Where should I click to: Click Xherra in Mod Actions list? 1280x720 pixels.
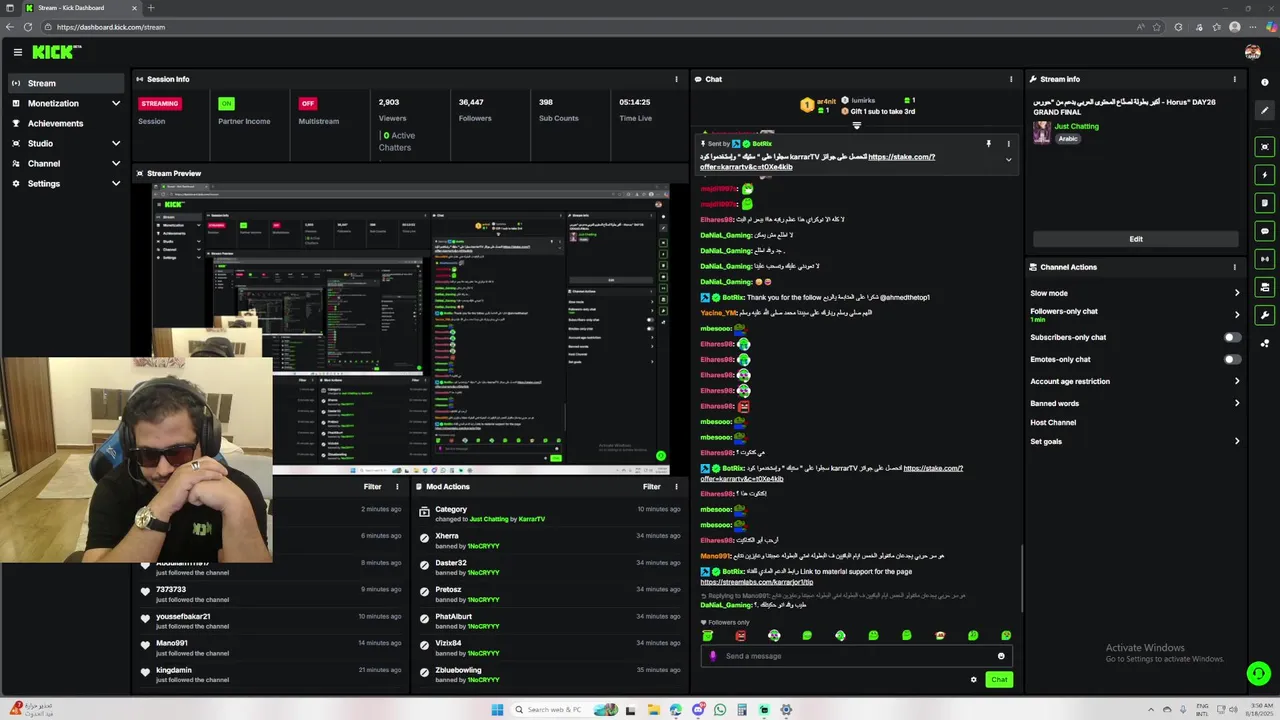[447, 536]
